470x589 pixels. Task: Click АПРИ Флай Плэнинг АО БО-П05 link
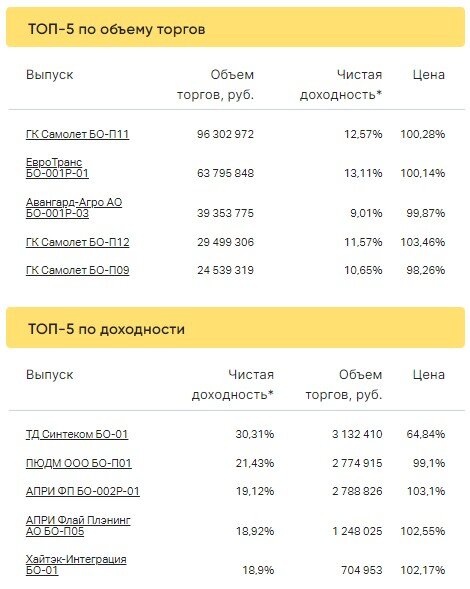[x=78, y=526]
